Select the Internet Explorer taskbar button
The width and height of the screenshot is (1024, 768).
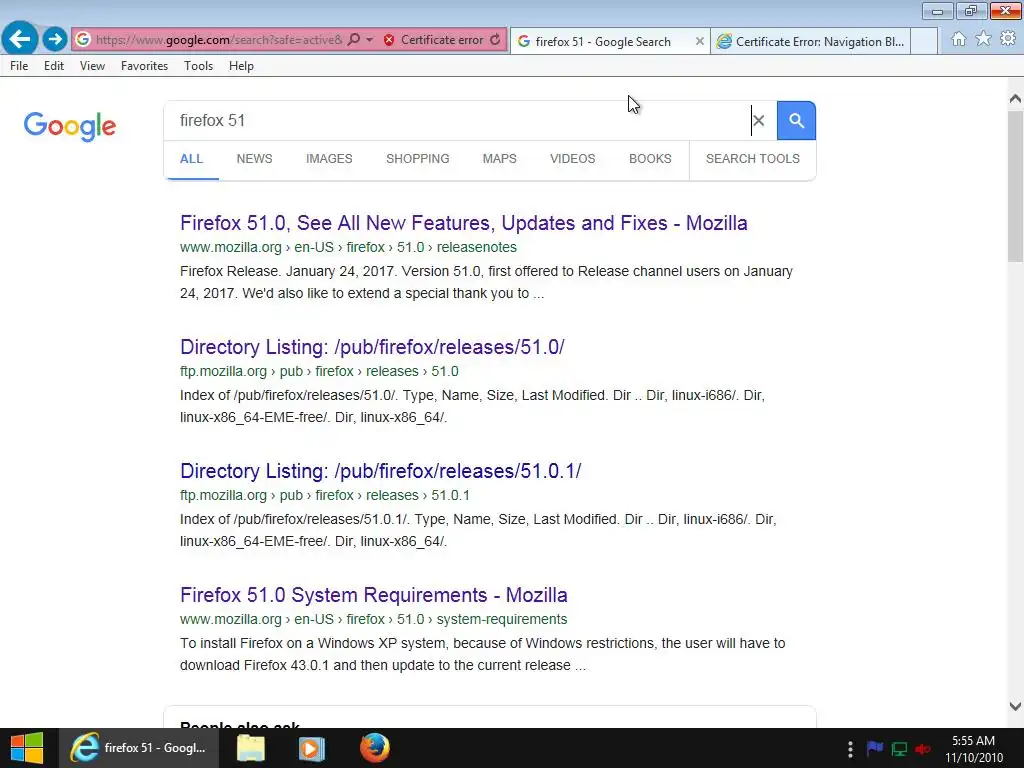(140, 748)
